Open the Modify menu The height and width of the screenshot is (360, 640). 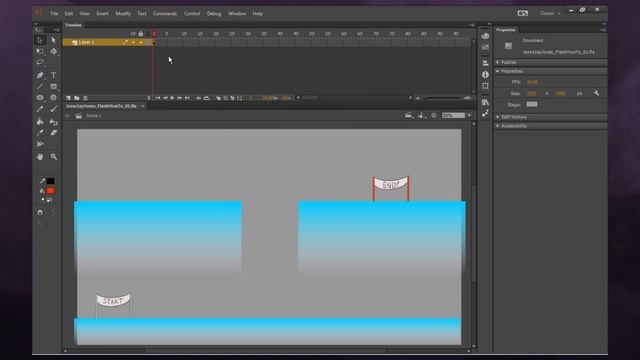click(x=123, y=13)
